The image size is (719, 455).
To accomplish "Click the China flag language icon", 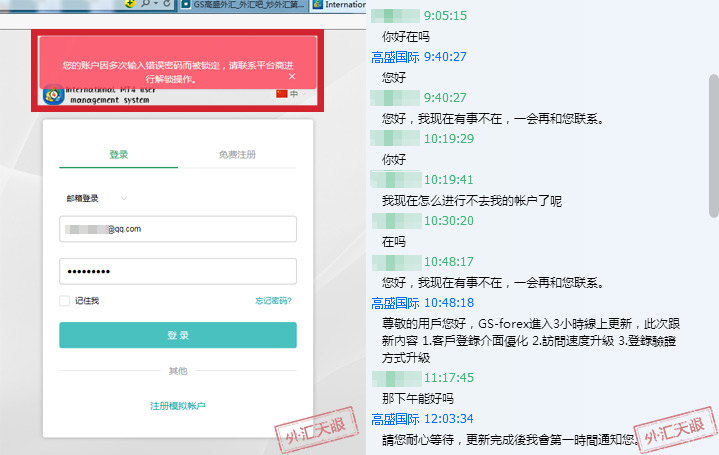I will [x=282, y=94].
